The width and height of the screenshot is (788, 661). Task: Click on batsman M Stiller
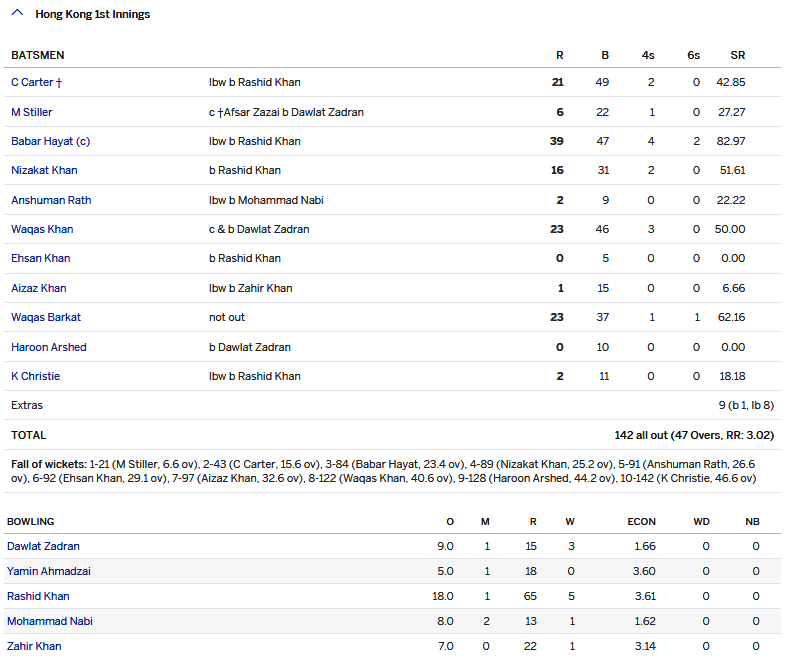click(x=32, y=112)
